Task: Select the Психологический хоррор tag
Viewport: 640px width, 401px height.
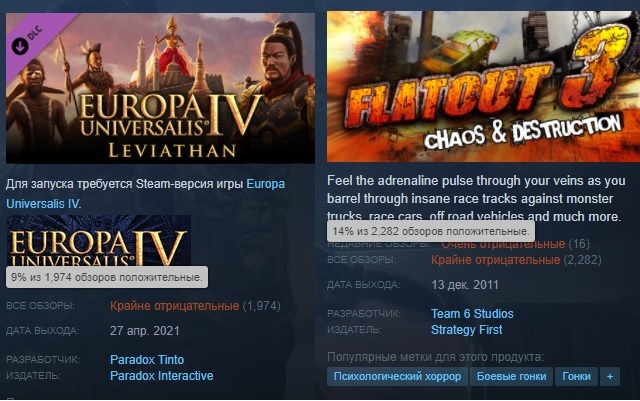Action: tap(397, 376)
